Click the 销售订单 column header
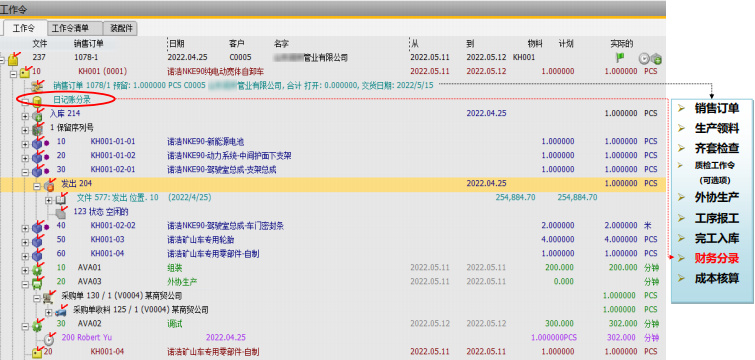 coord(89,44)
